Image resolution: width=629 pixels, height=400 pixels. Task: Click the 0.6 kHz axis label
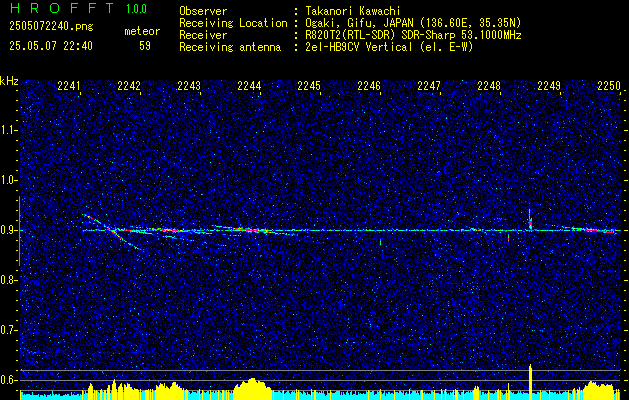click(9, 380)
